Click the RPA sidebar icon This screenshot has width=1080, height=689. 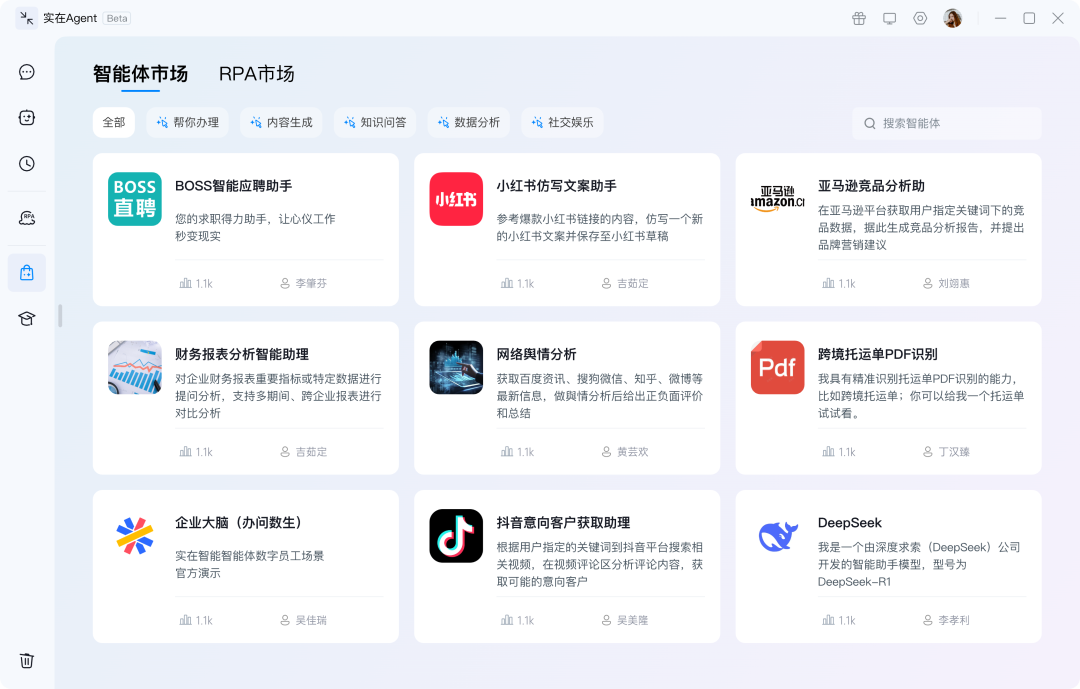(26, 216)
